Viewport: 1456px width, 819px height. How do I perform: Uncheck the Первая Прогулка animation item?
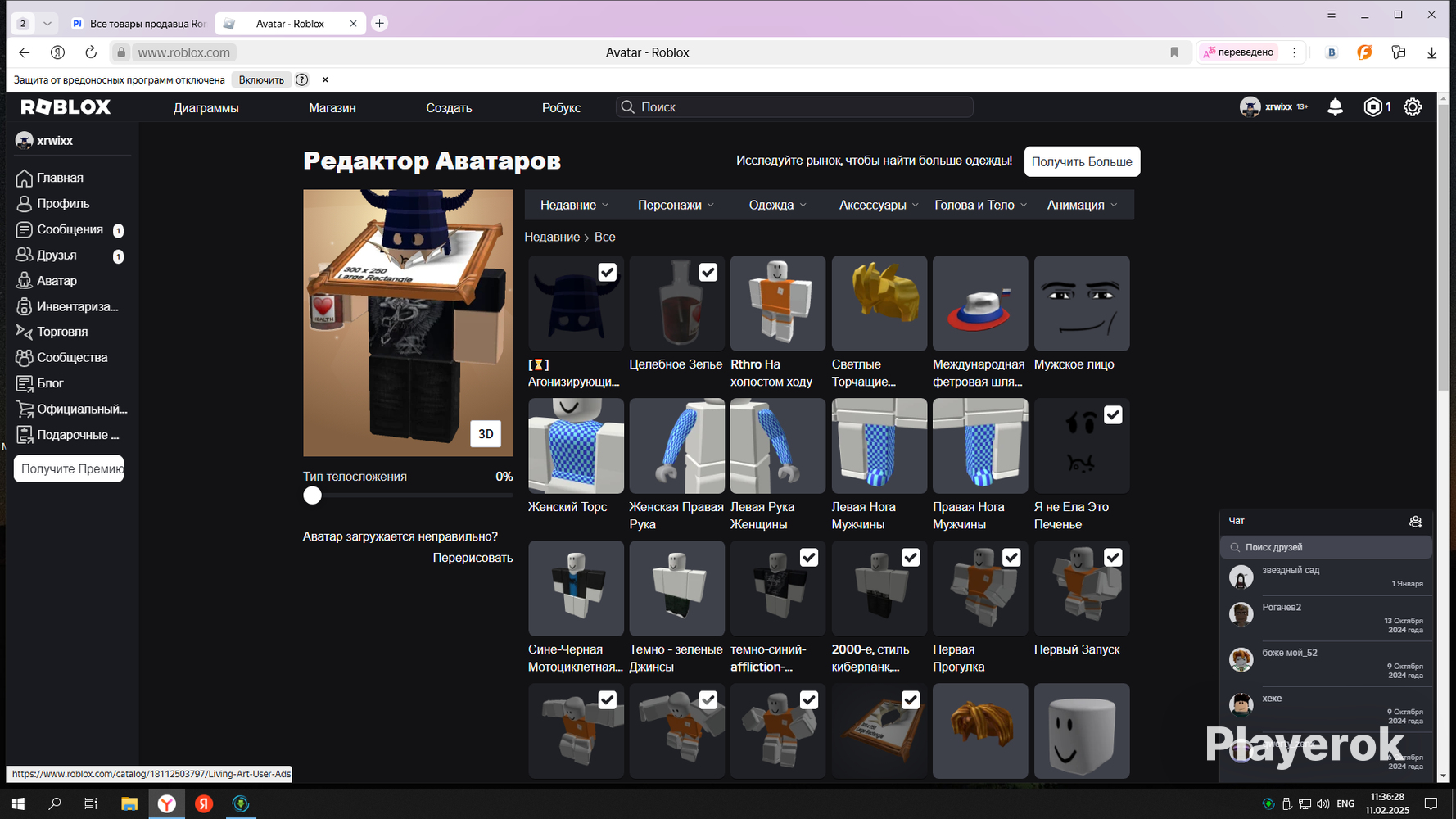click(1011, 558)
